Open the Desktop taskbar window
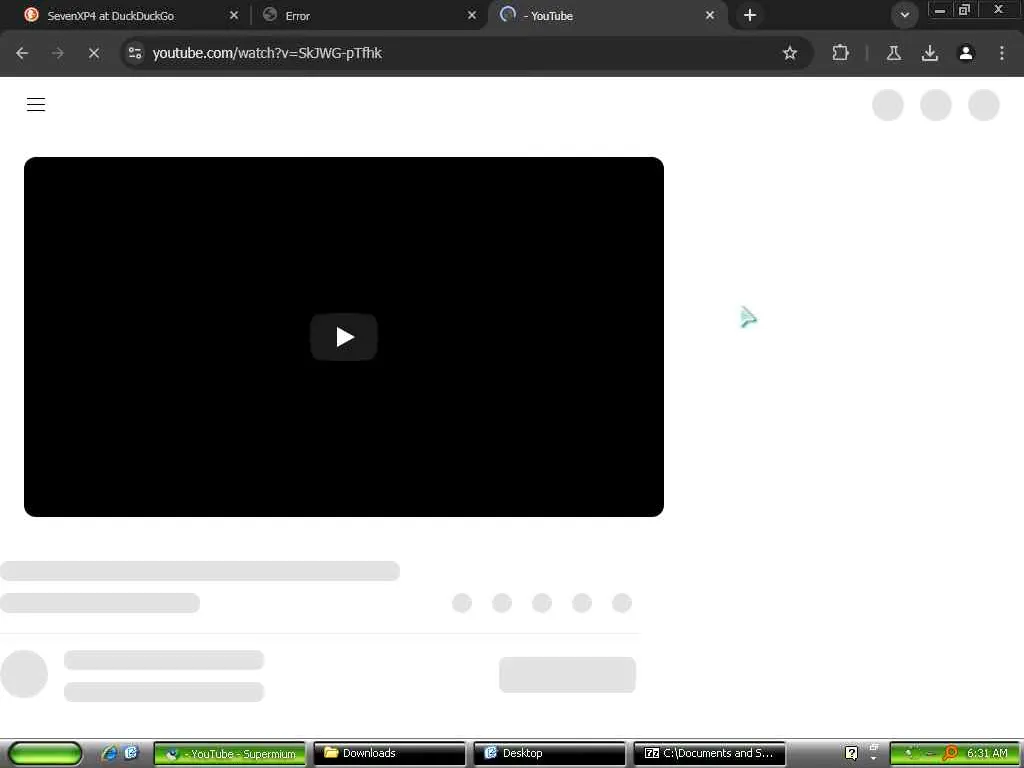 click(549, 754)
